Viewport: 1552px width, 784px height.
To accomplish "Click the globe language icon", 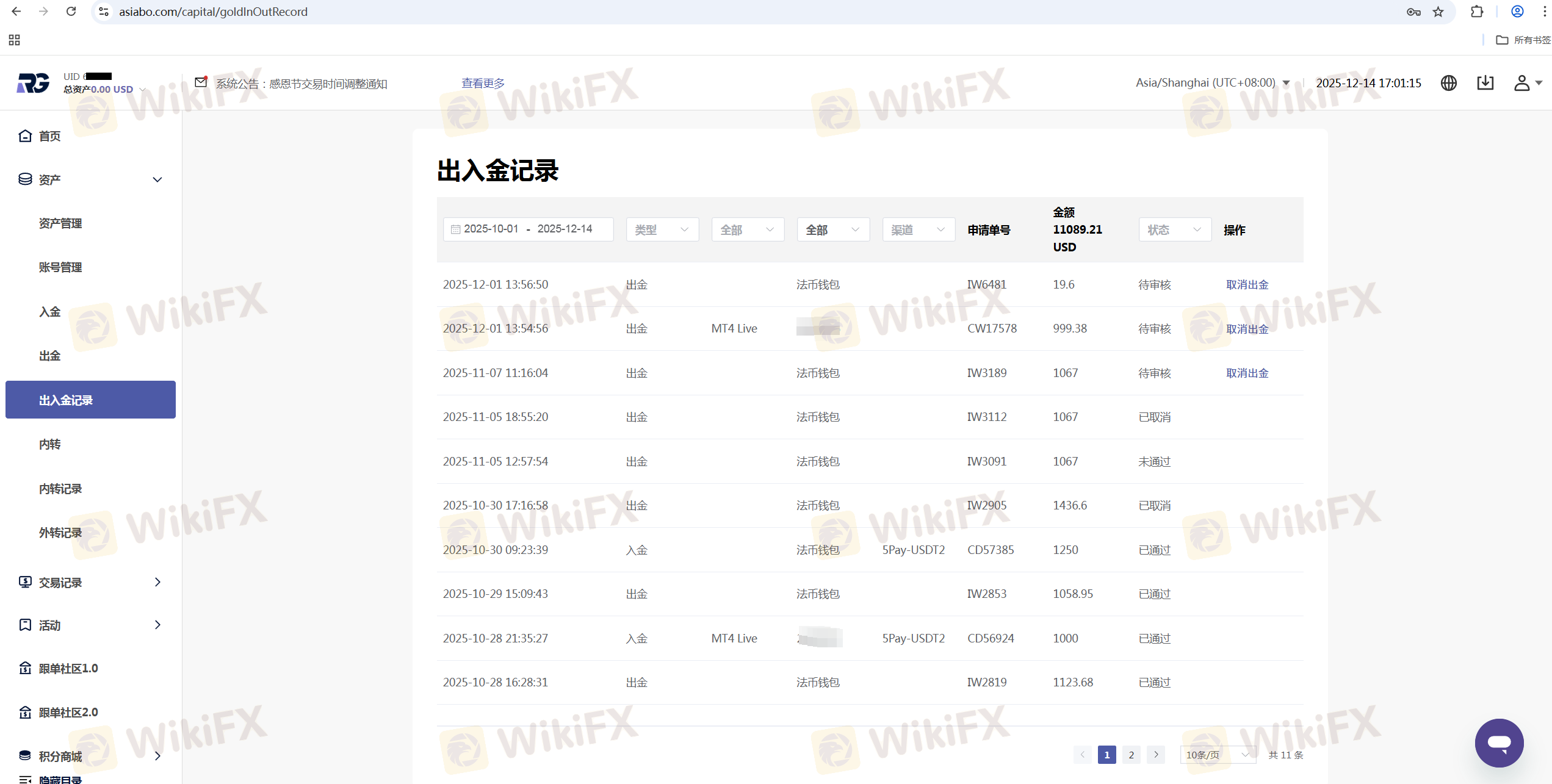I will [x=1448, y=83].
